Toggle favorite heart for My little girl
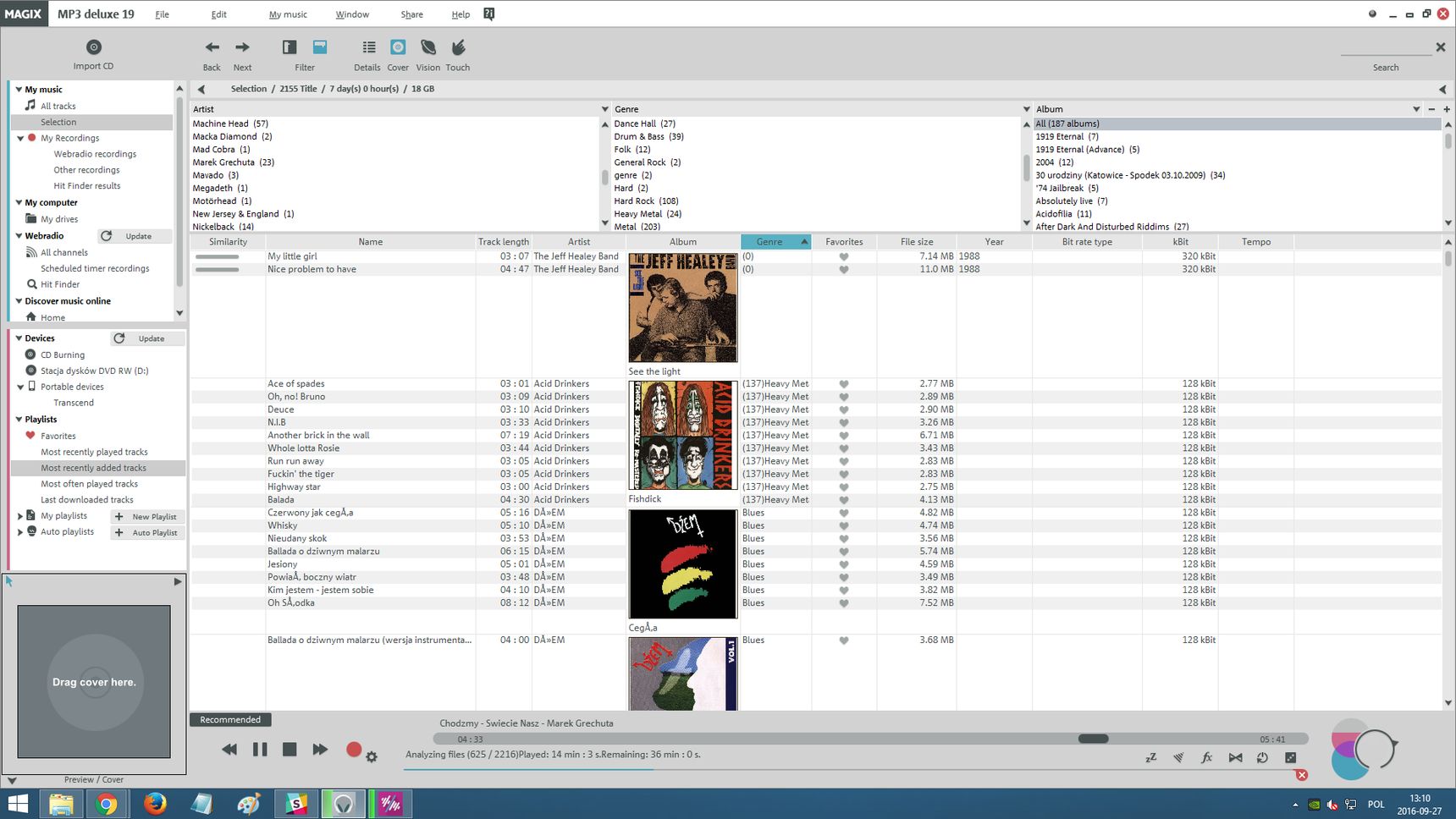This screenshot has width=1456, height=819. (844, 257)
